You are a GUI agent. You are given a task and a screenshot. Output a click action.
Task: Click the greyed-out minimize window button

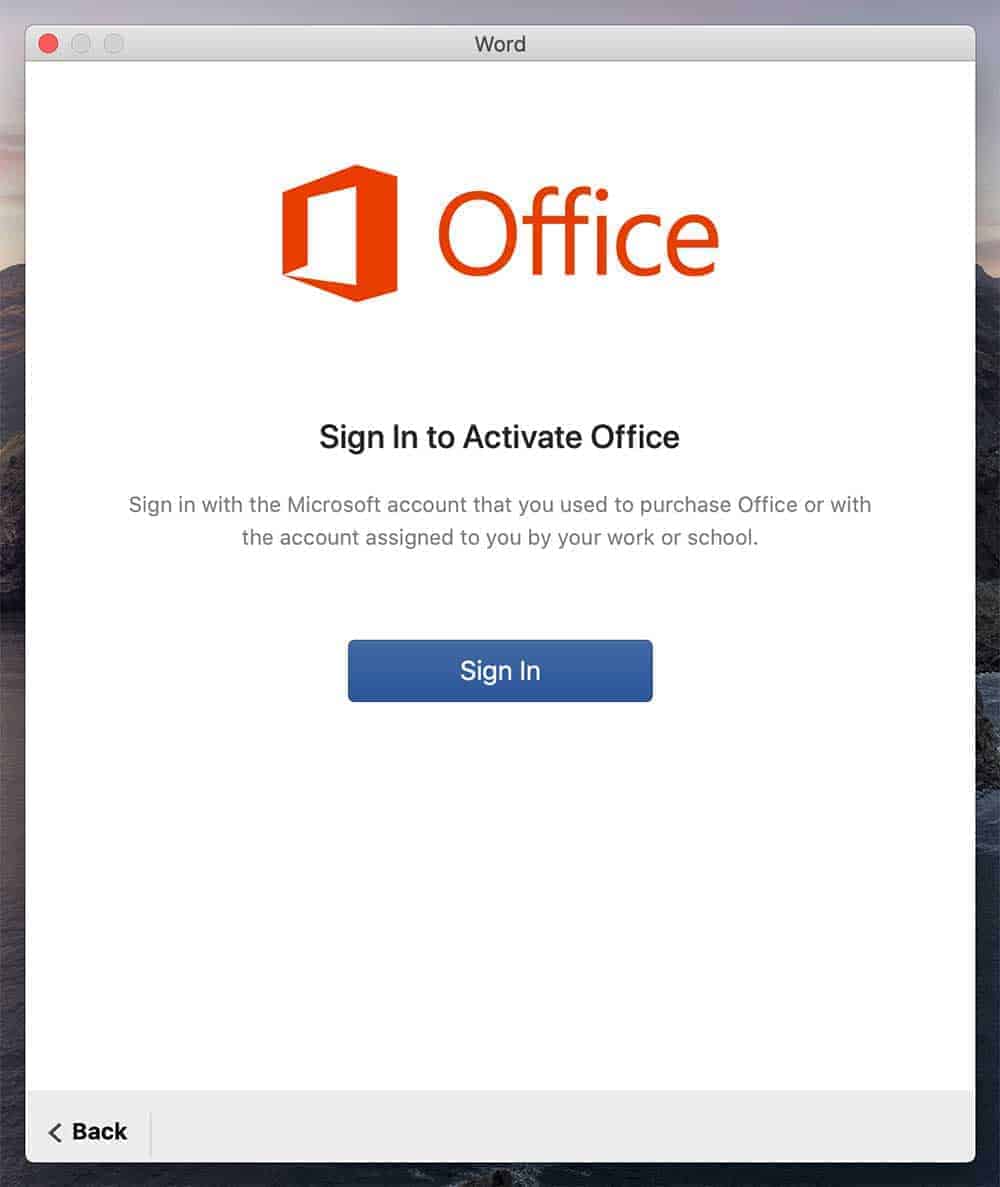click(81, 44)
